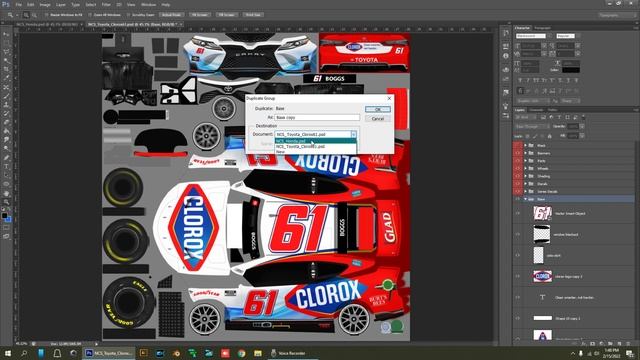The height and width of the screenshot is (360, 640).
Task: Toggle Scrubby Zoom checkbox
Action: pyautogui.click(x=128, y=15)
